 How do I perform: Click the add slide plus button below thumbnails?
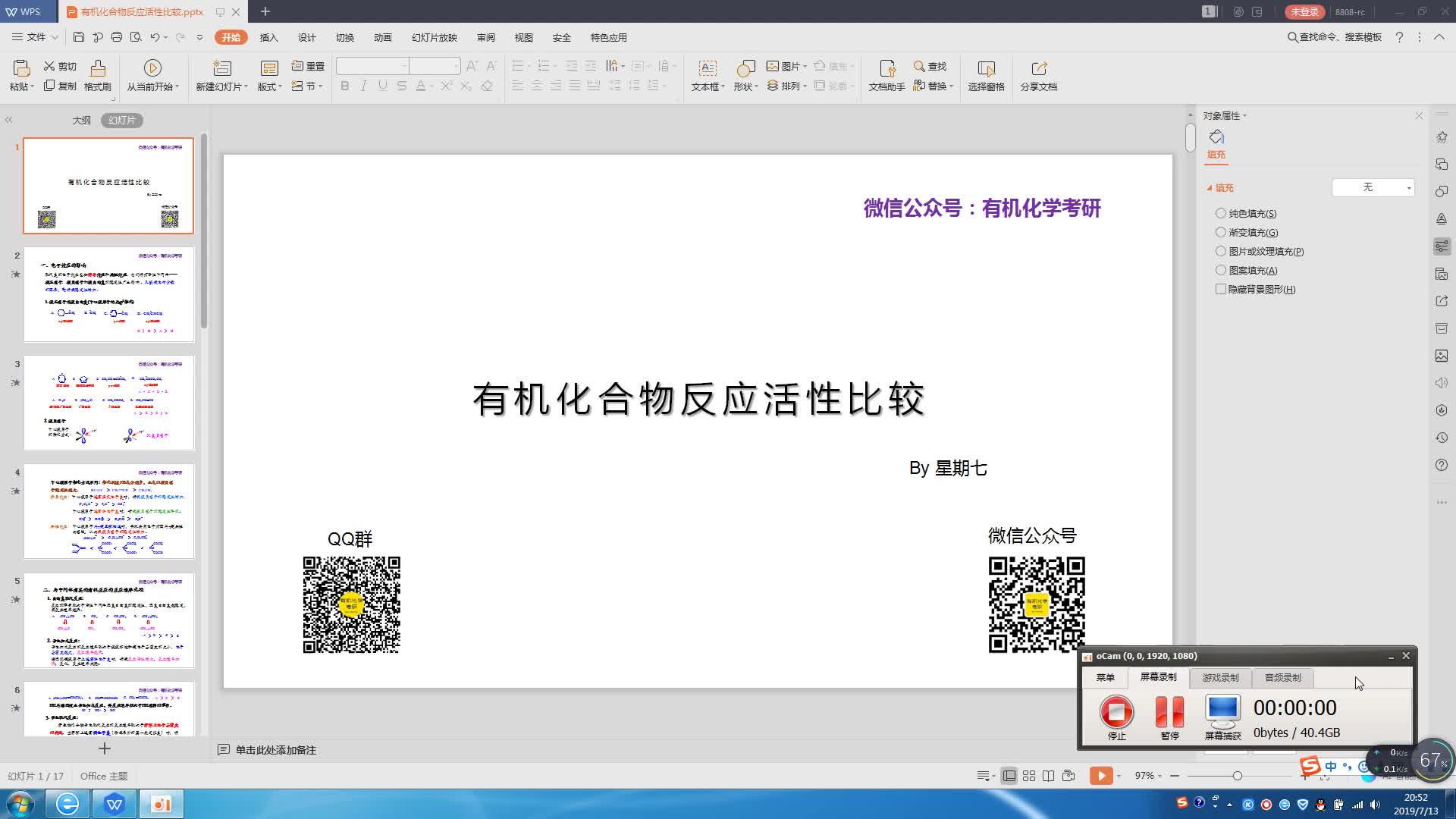(105, 748)
